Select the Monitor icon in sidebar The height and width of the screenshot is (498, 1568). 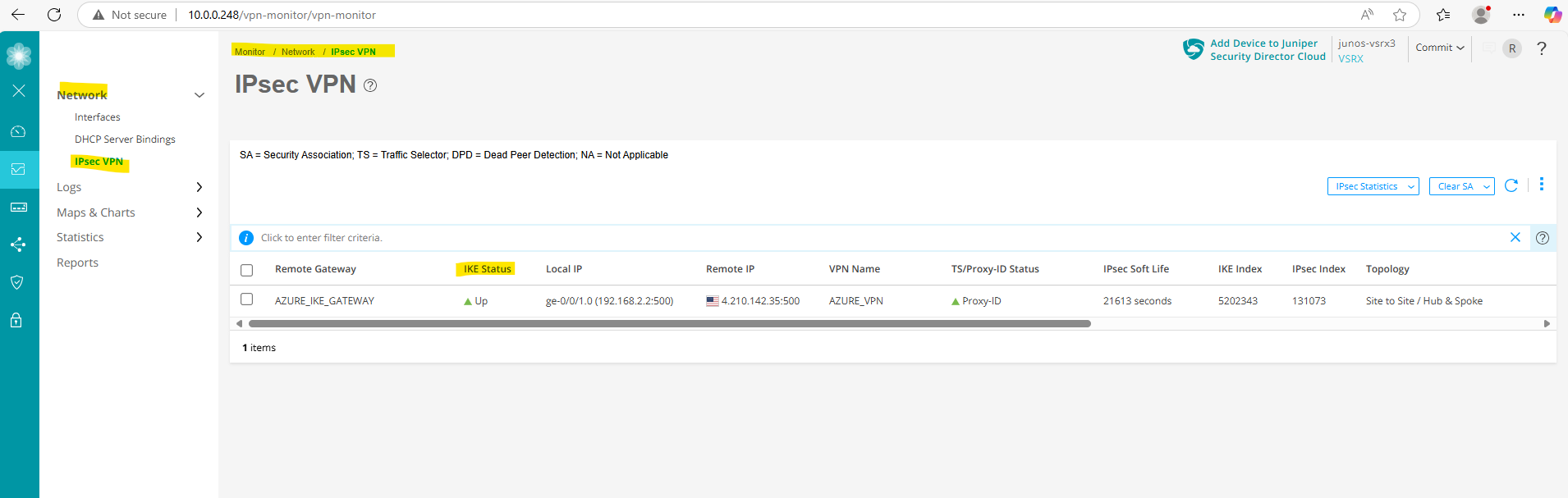click(18, 169)
